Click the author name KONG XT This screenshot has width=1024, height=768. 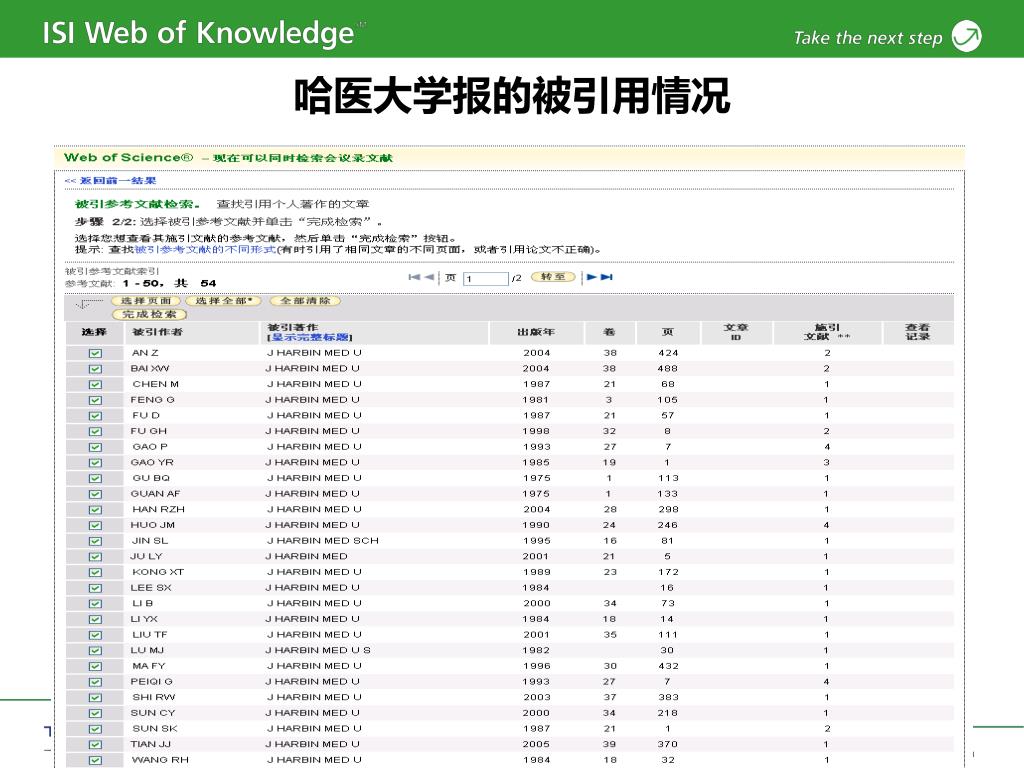coord(158,572)
